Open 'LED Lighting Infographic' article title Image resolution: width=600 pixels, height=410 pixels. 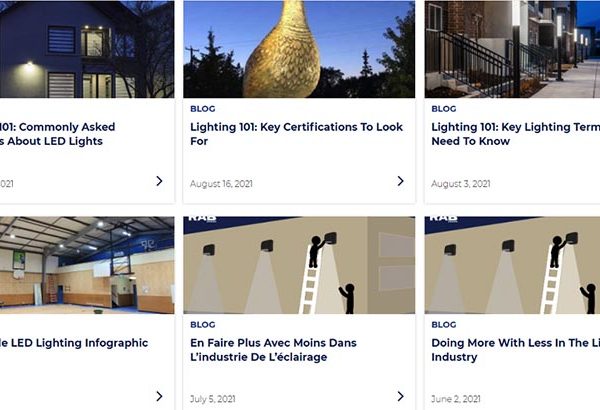[74, 343]
